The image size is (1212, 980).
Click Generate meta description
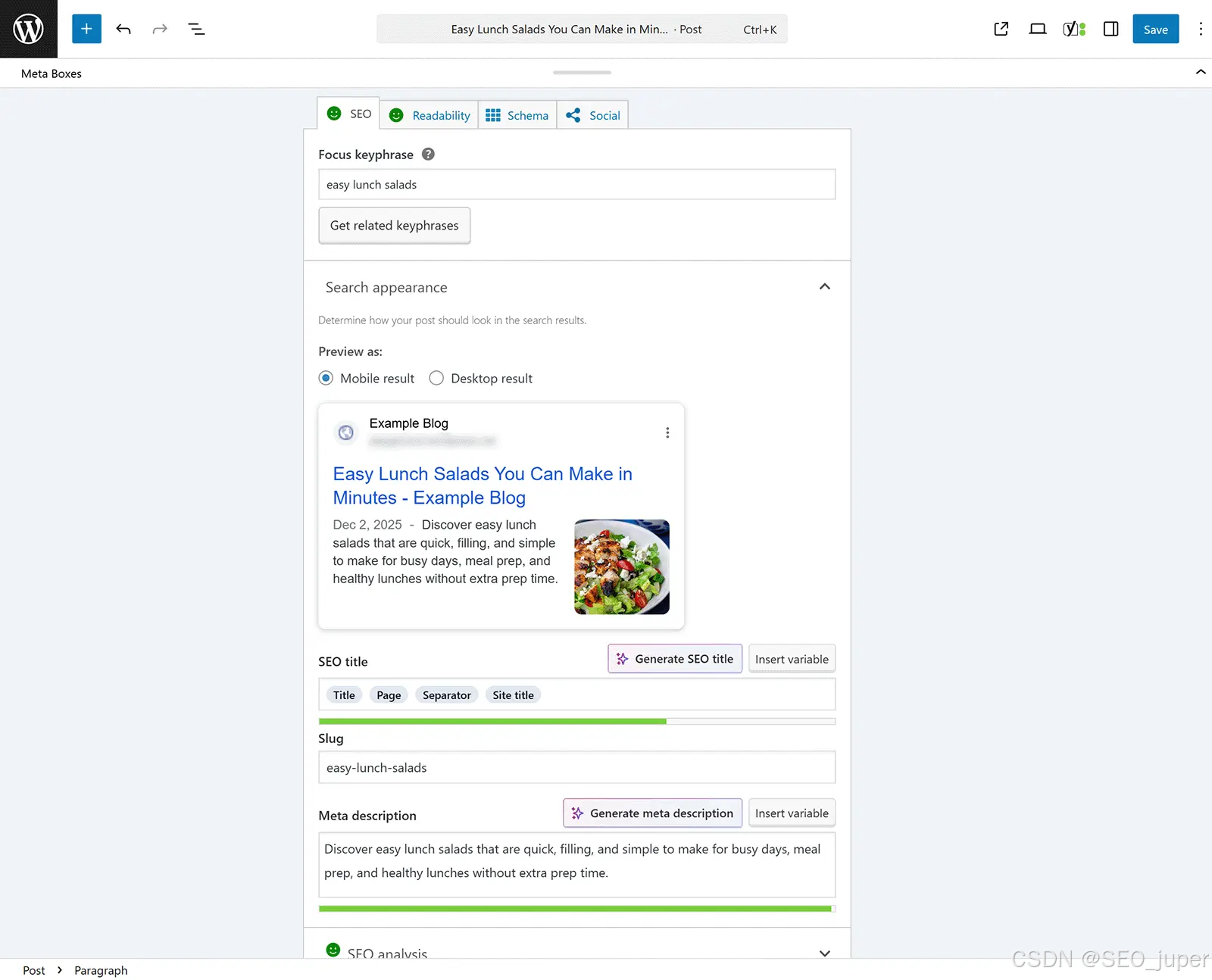[653, 813]
